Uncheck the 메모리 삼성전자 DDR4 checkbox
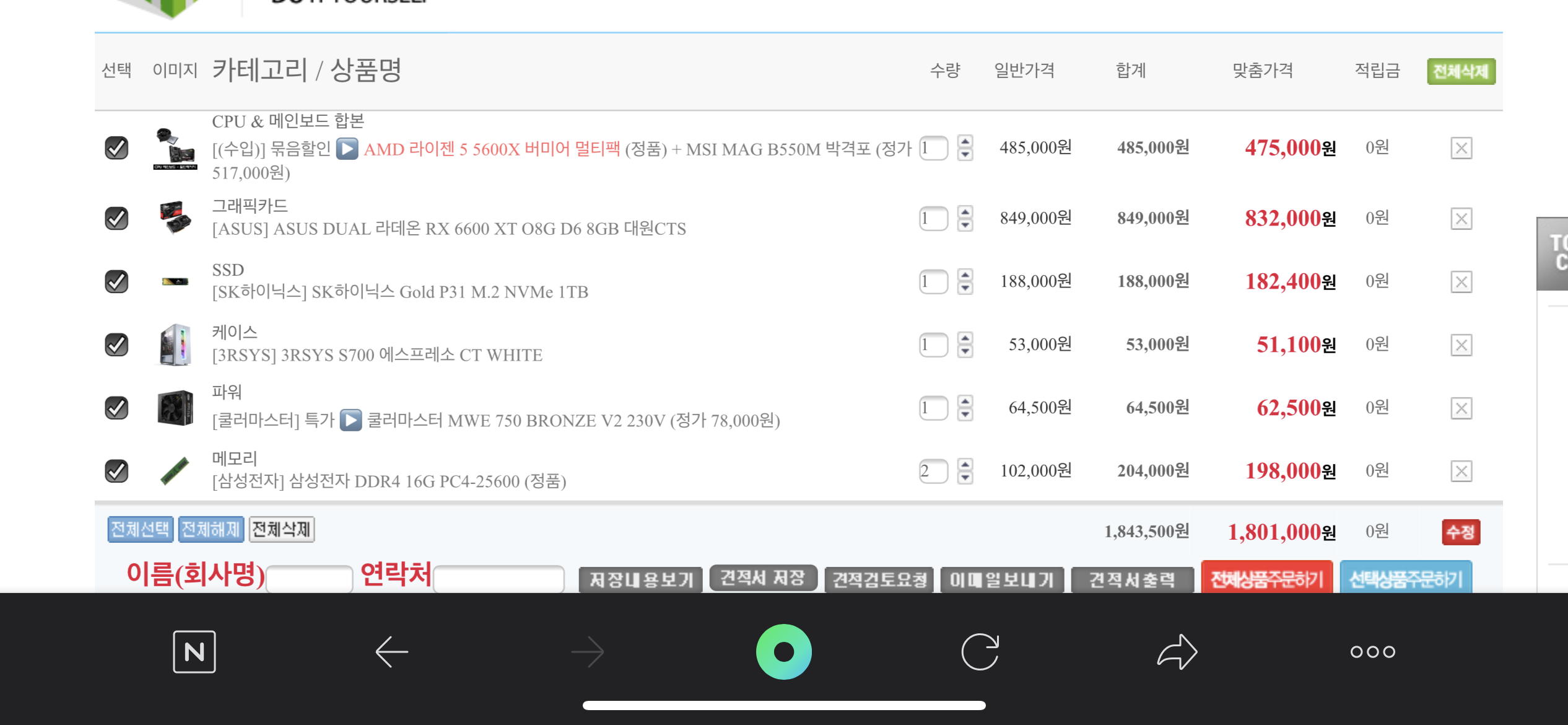The image size is (1568, 725). coord(116,471)
